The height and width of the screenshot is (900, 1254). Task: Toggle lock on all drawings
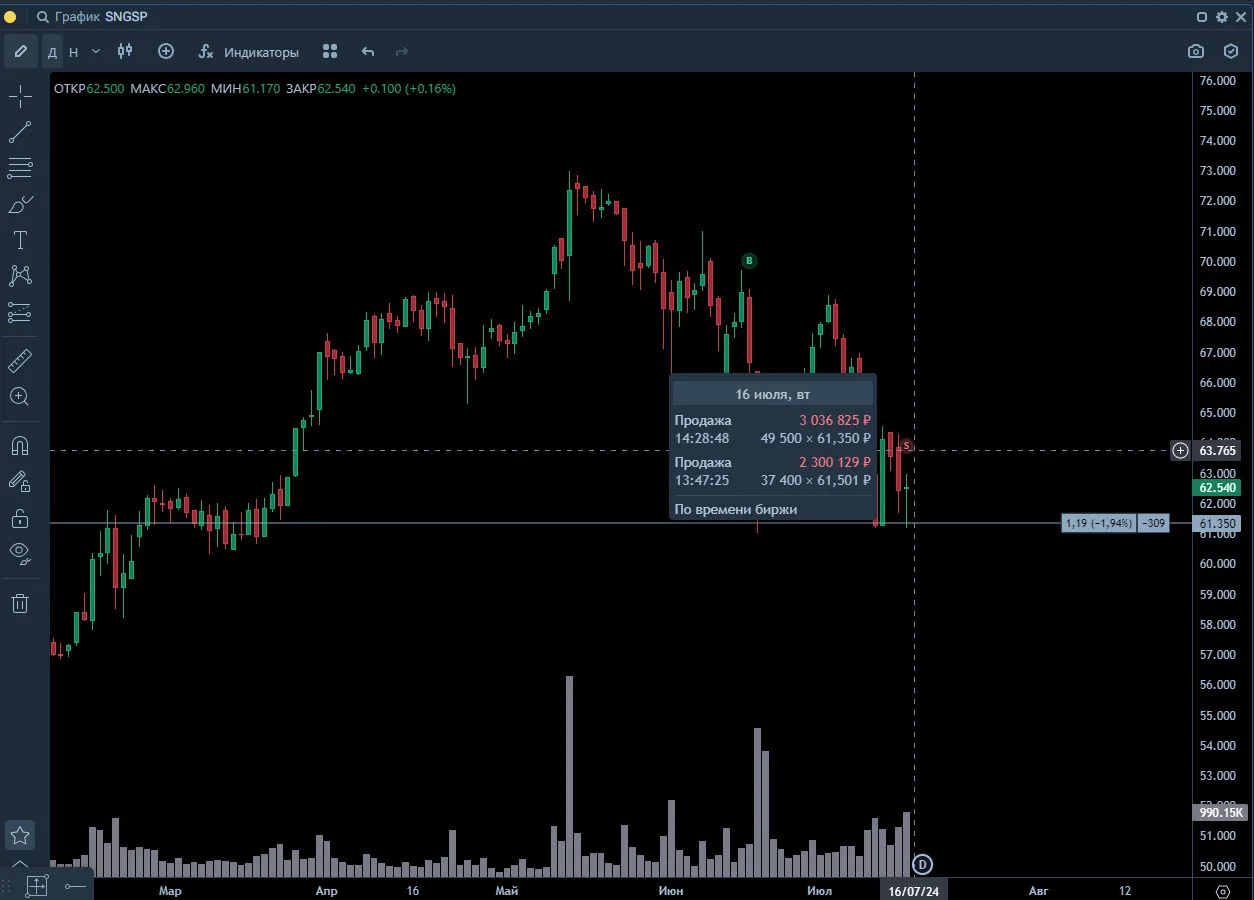[20, 518]
